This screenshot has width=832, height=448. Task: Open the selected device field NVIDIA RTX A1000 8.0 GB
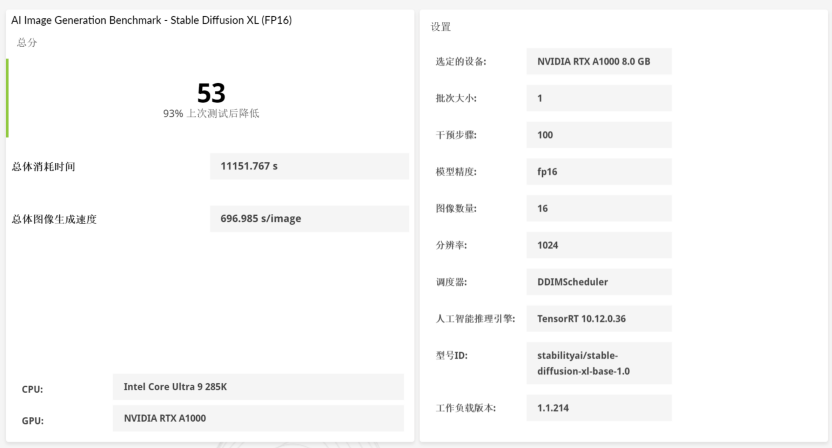(x=598, y=62)
